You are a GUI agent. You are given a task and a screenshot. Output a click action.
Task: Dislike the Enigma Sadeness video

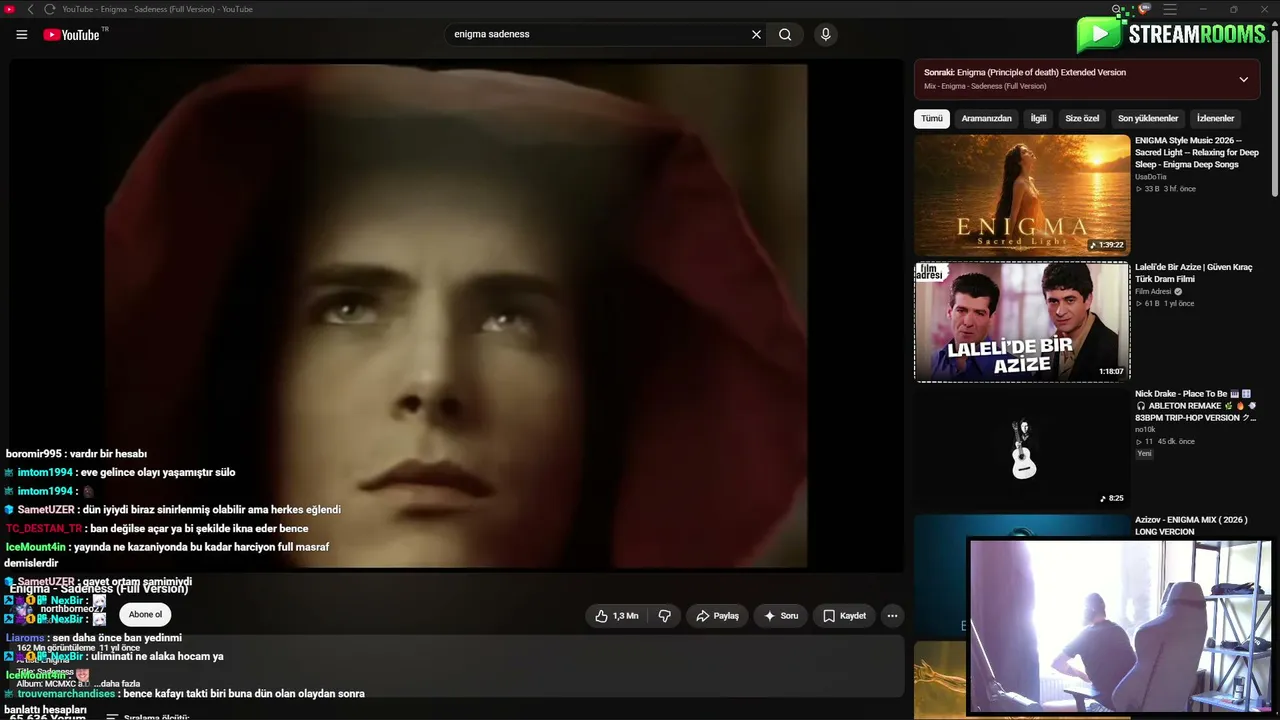point(665,616)
